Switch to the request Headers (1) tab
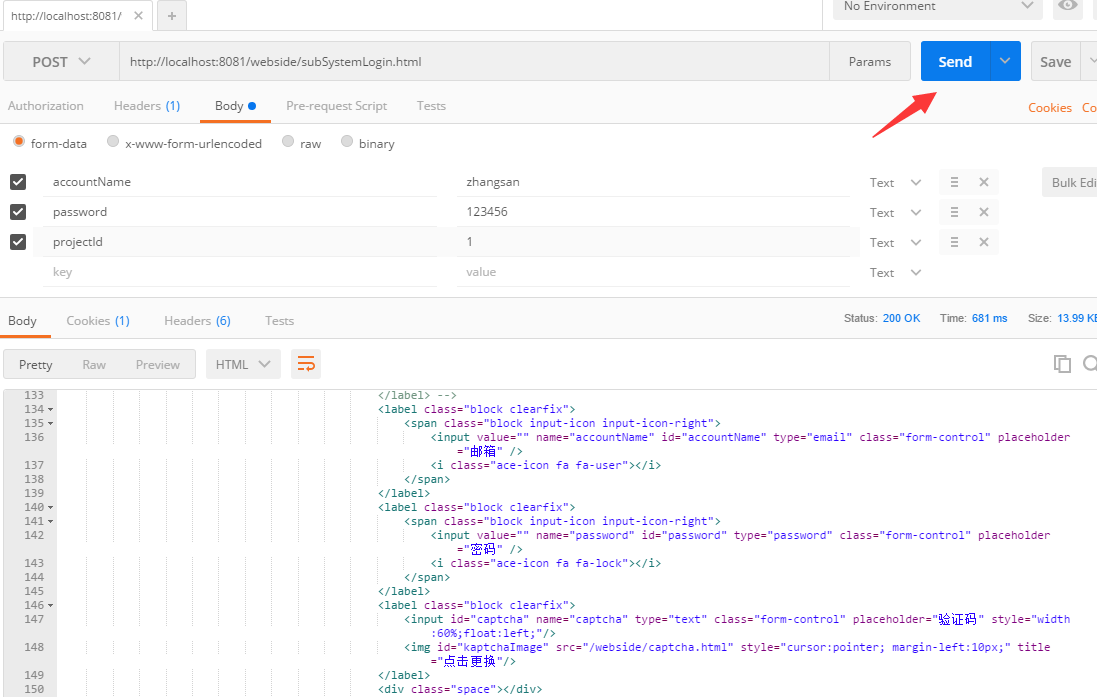The width and height of the screenshot is (1097, 697). pyautogui.click(x=147, y=106)
